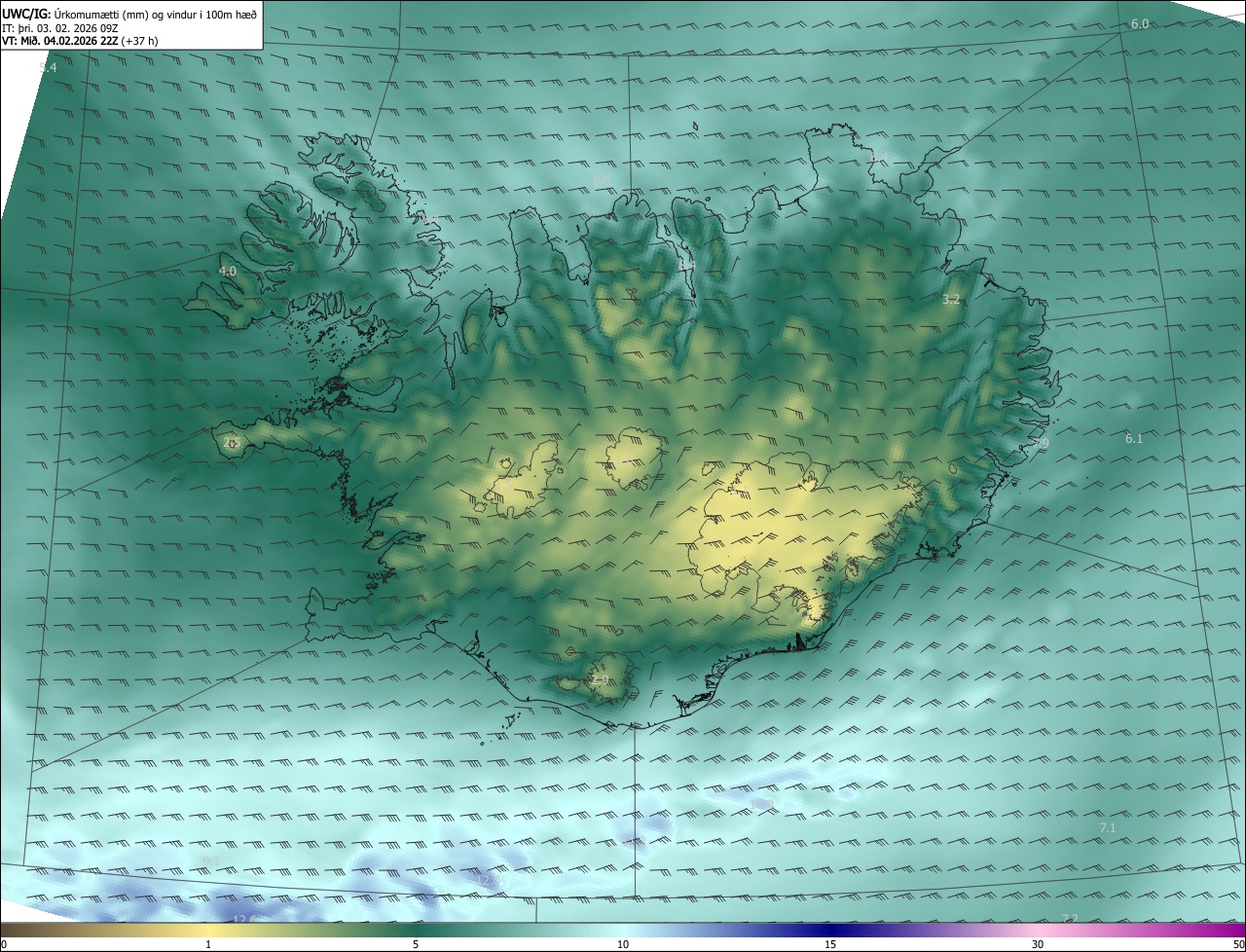Screen dimensions: 1246x952
Task: Click the '1' tick on the color scale
Action: (x=208, y=944)
